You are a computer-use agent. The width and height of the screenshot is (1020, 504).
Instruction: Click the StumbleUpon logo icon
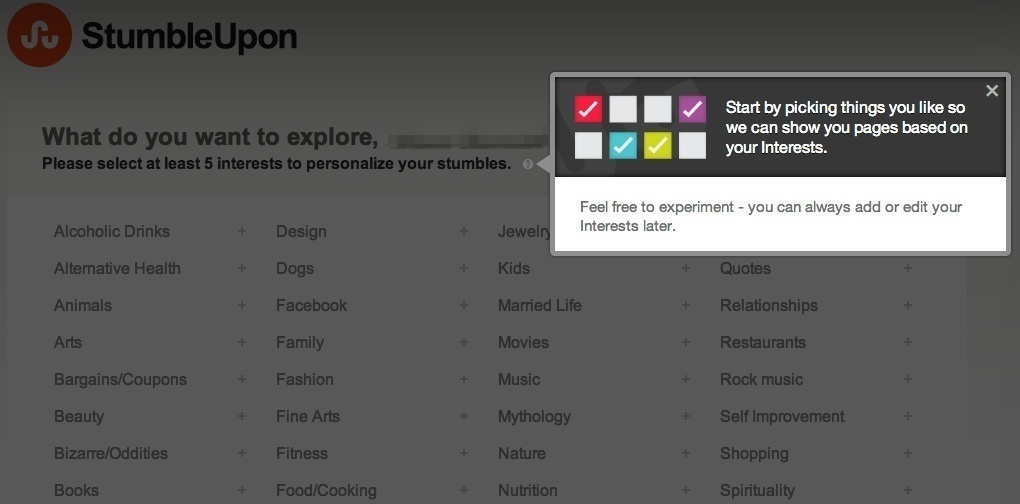pos(39,35)
